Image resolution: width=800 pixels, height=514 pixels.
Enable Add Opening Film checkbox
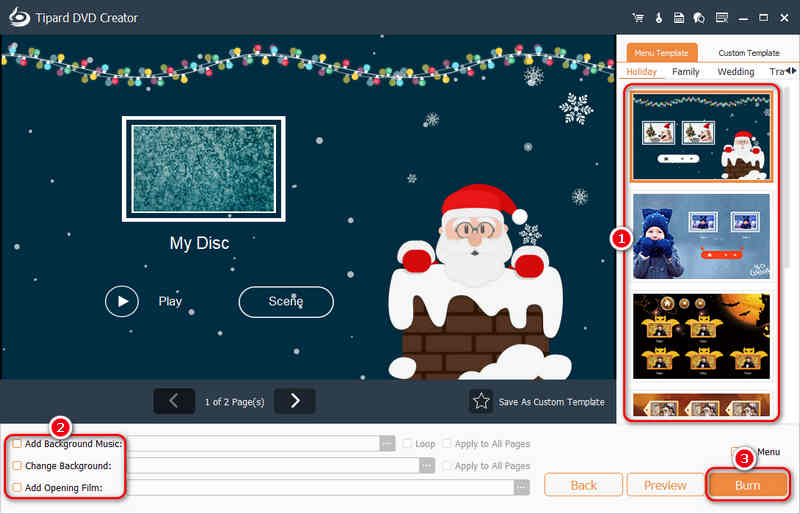(17, 487)
